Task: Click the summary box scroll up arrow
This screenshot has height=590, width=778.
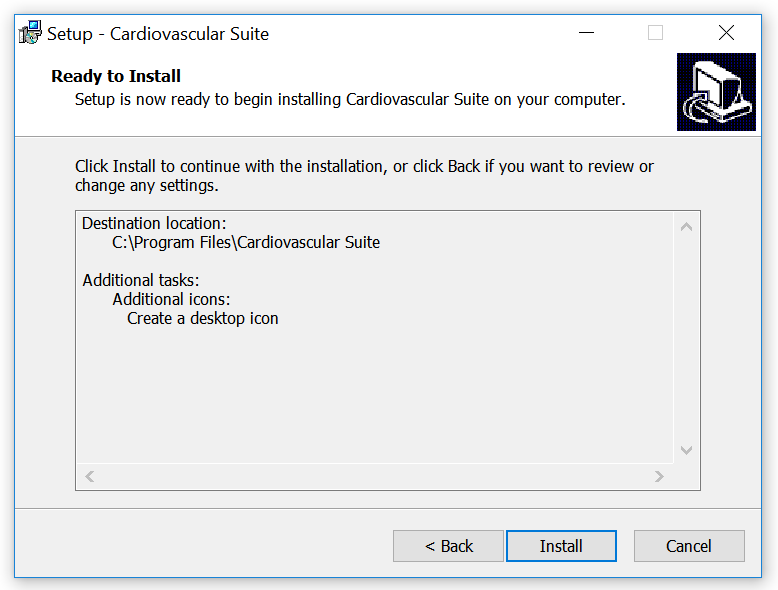Action: click(x=687, y=227)
